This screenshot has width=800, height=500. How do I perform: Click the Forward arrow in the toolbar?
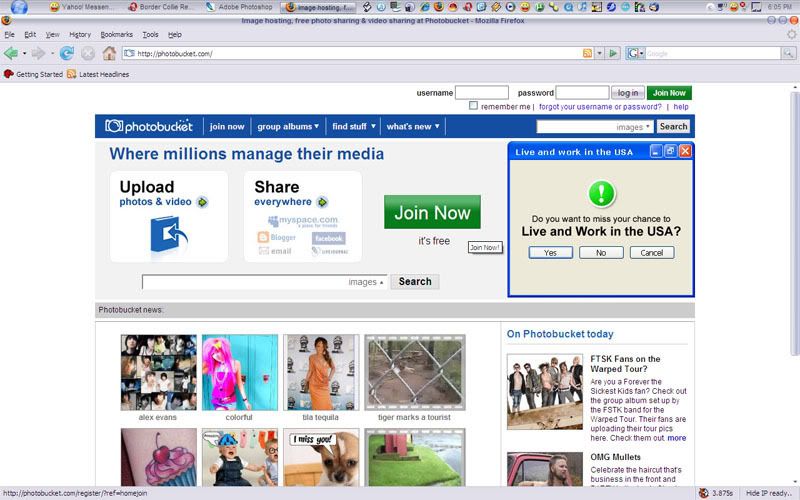pos(38,53)
